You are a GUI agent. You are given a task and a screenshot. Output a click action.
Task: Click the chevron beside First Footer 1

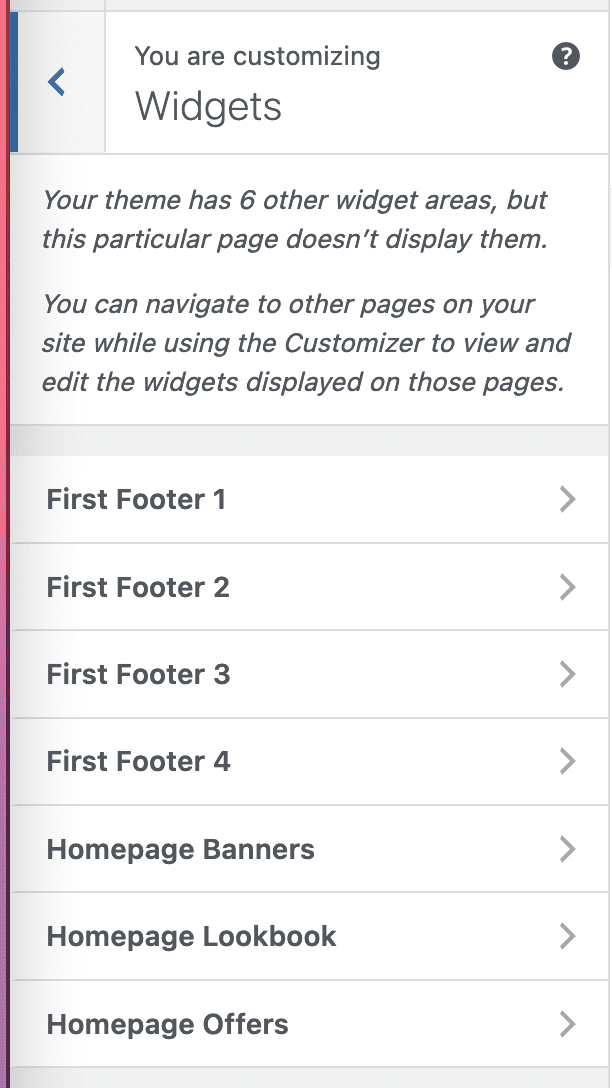click(x=567, y=499)
